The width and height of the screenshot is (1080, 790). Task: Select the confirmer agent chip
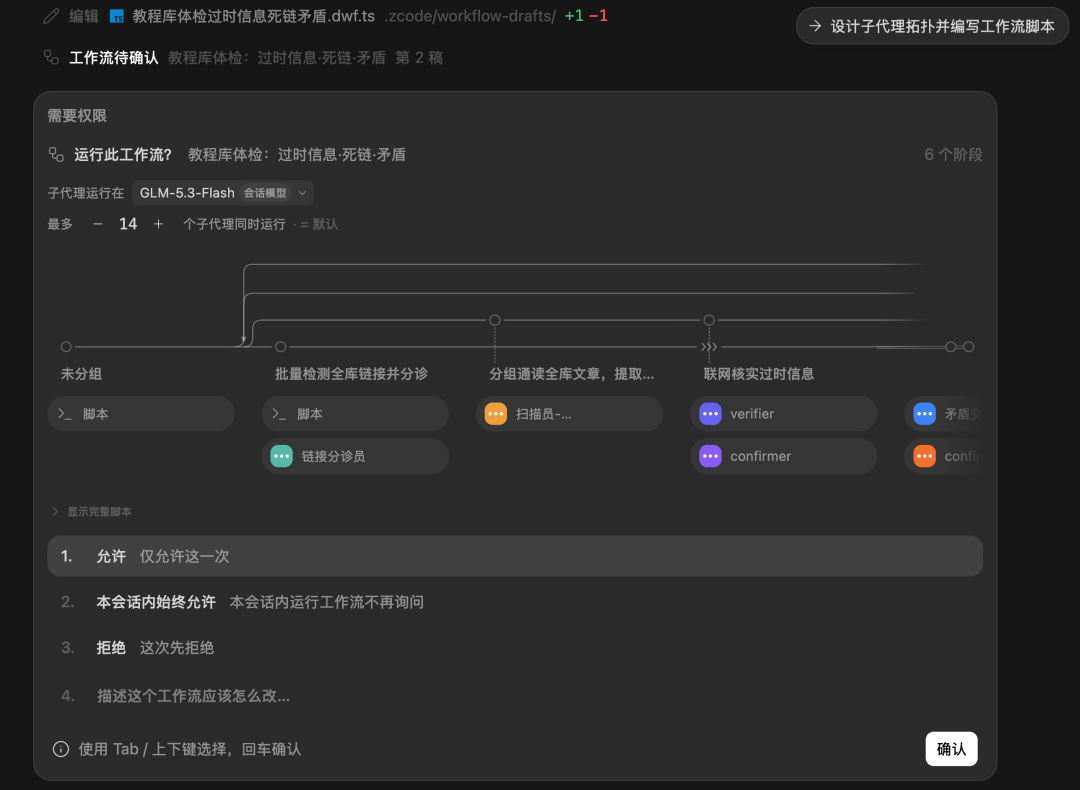[784, 456]
